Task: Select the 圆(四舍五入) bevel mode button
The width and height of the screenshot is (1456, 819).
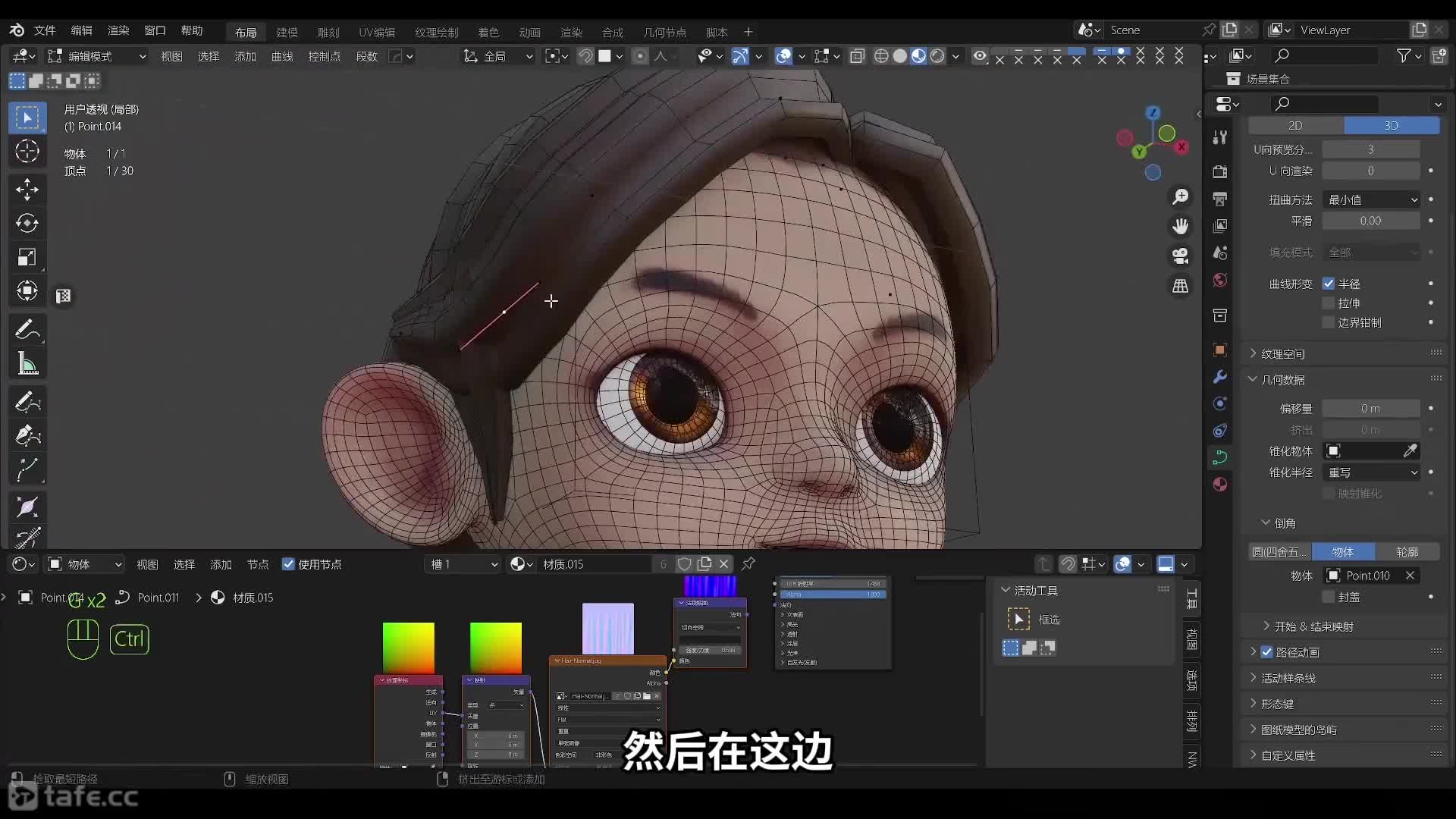Action: pos(1280,552)
